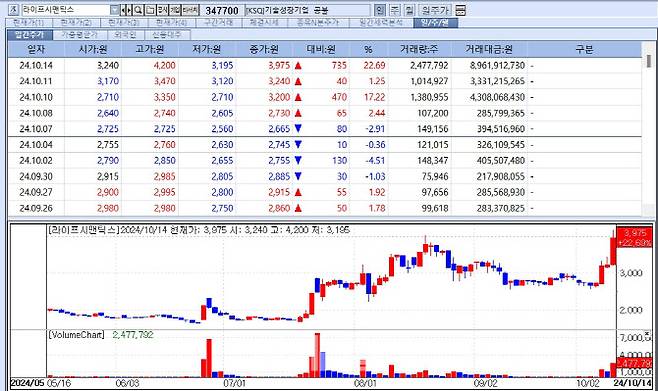Click the 원주가 button
The height and width of the screenshot is (391, 658).
(435, 10)
